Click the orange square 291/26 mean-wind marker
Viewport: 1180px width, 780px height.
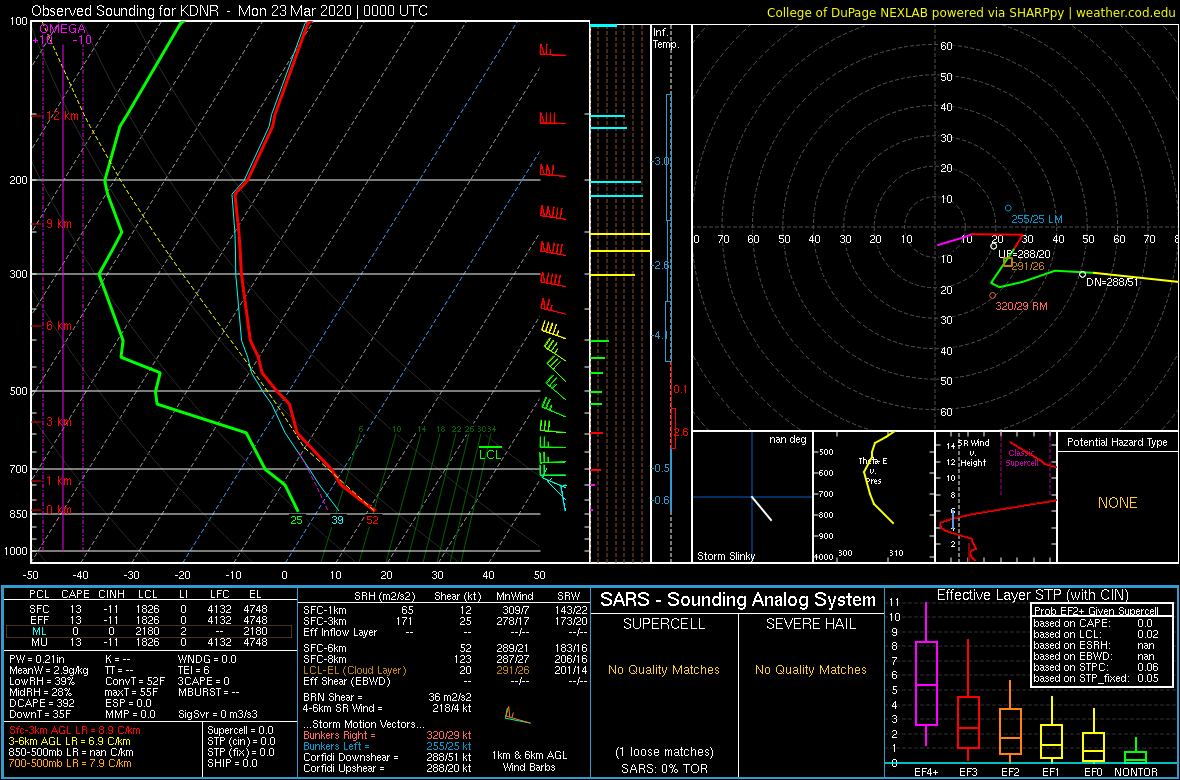coord(1008,261)
